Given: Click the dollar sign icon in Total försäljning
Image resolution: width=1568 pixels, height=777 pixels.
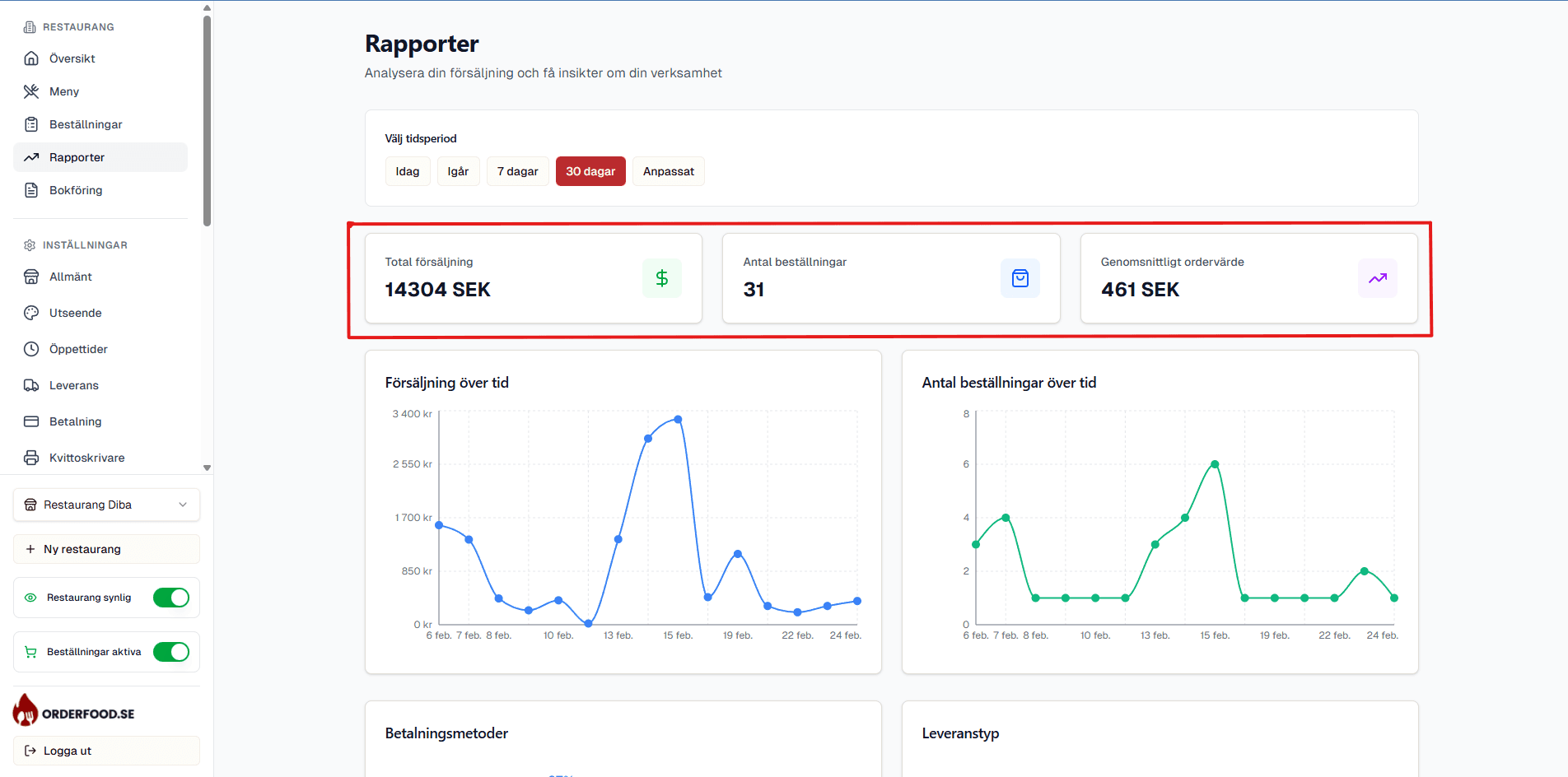Looking at the screenshot, I should [661, 278].
